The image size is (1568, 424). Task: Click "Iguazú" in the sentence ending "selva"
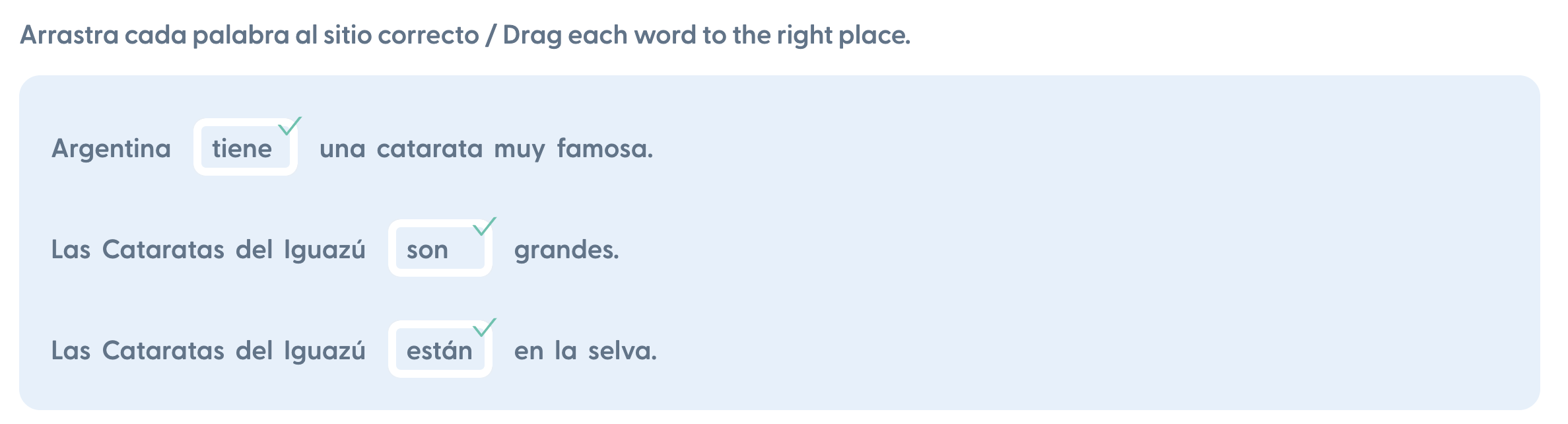tap(325, 351)
